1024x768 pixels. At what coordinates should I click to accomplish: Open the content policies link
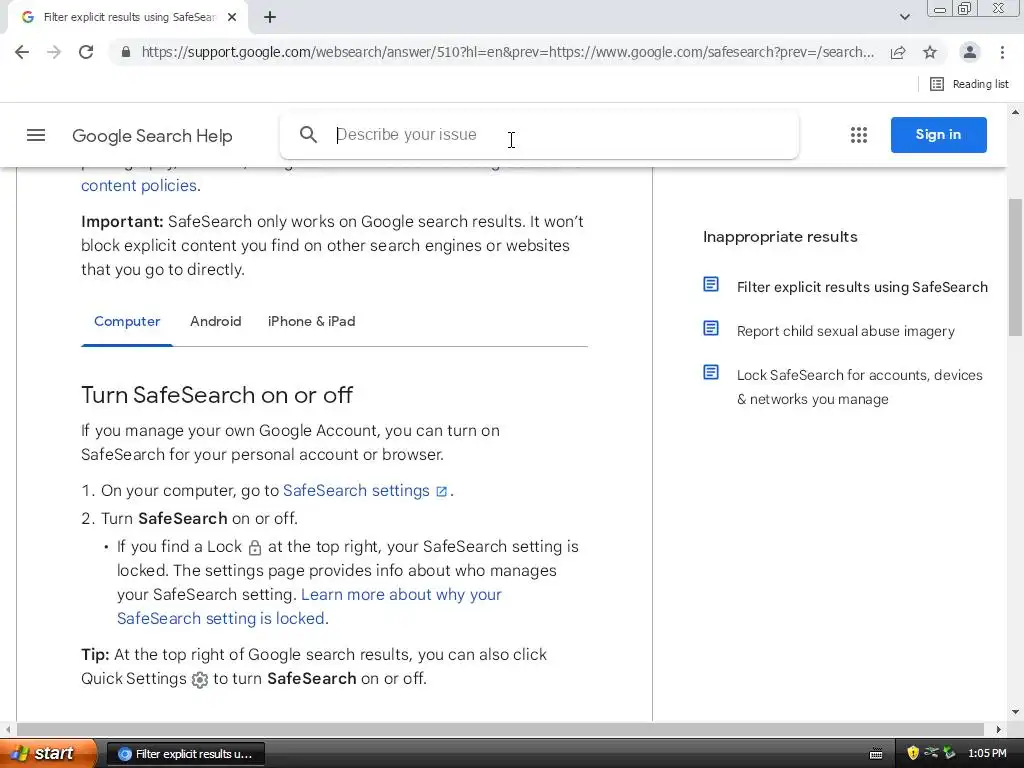click(x=138, y=185)
